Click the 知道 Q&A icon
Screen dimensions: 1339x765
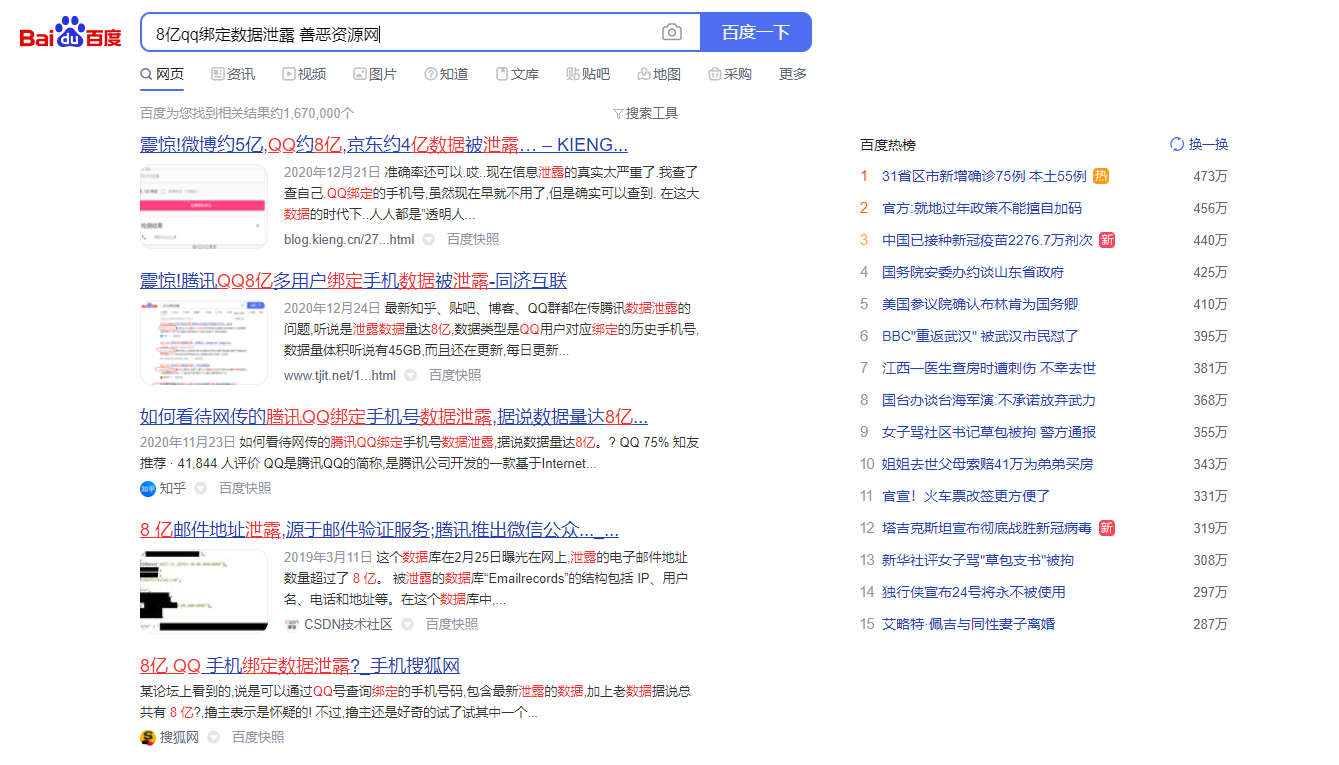pos(430,73)
